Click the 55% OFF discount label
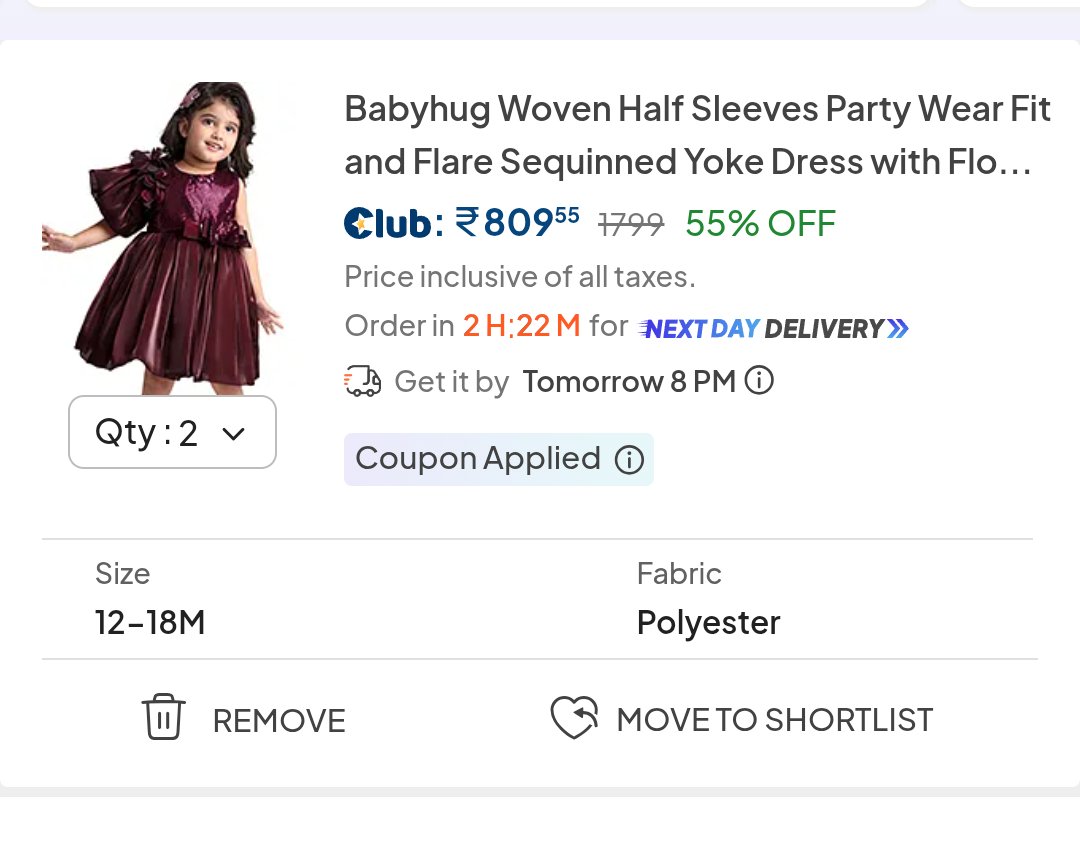This screenshot has width=1080, height=847. (760, 223)
